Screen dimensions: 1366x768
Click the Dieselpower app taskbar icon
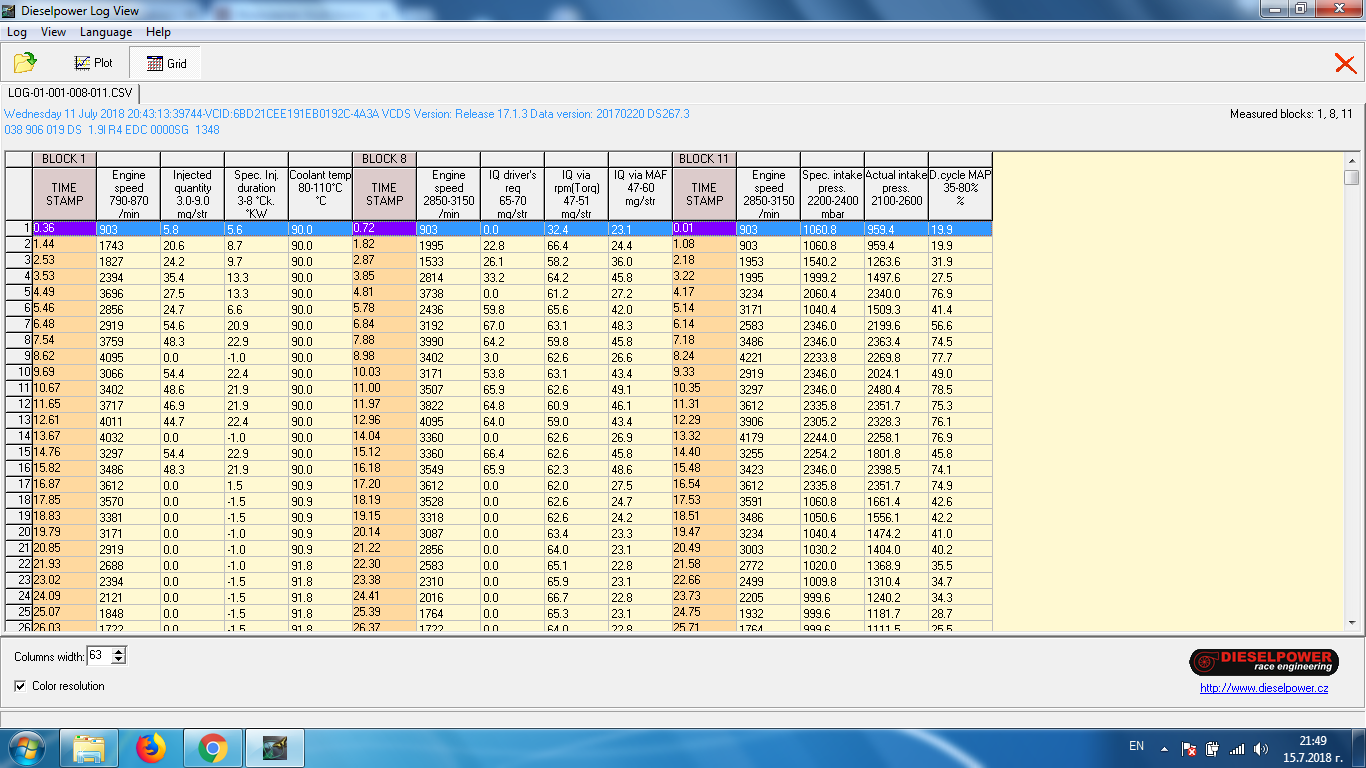tap(273, 747)
